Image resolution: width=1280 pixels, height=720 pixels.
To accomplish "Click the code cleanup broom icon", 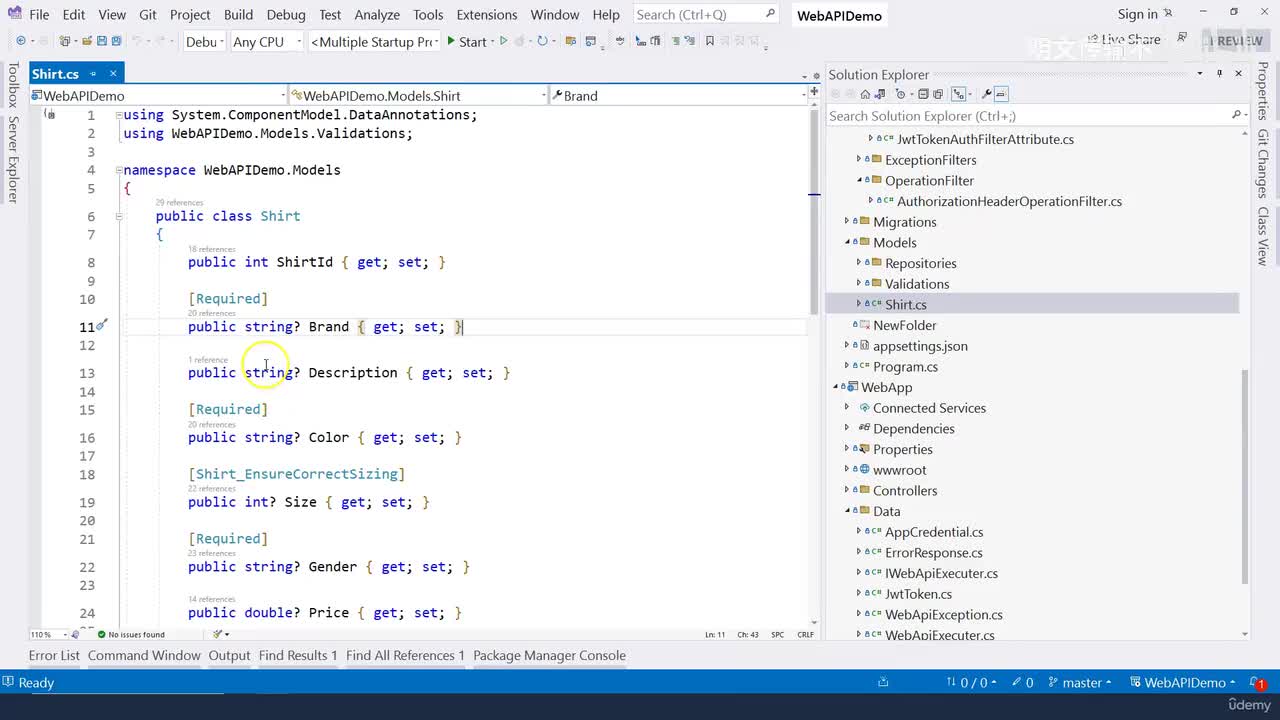I will click(x=218, y=634).
